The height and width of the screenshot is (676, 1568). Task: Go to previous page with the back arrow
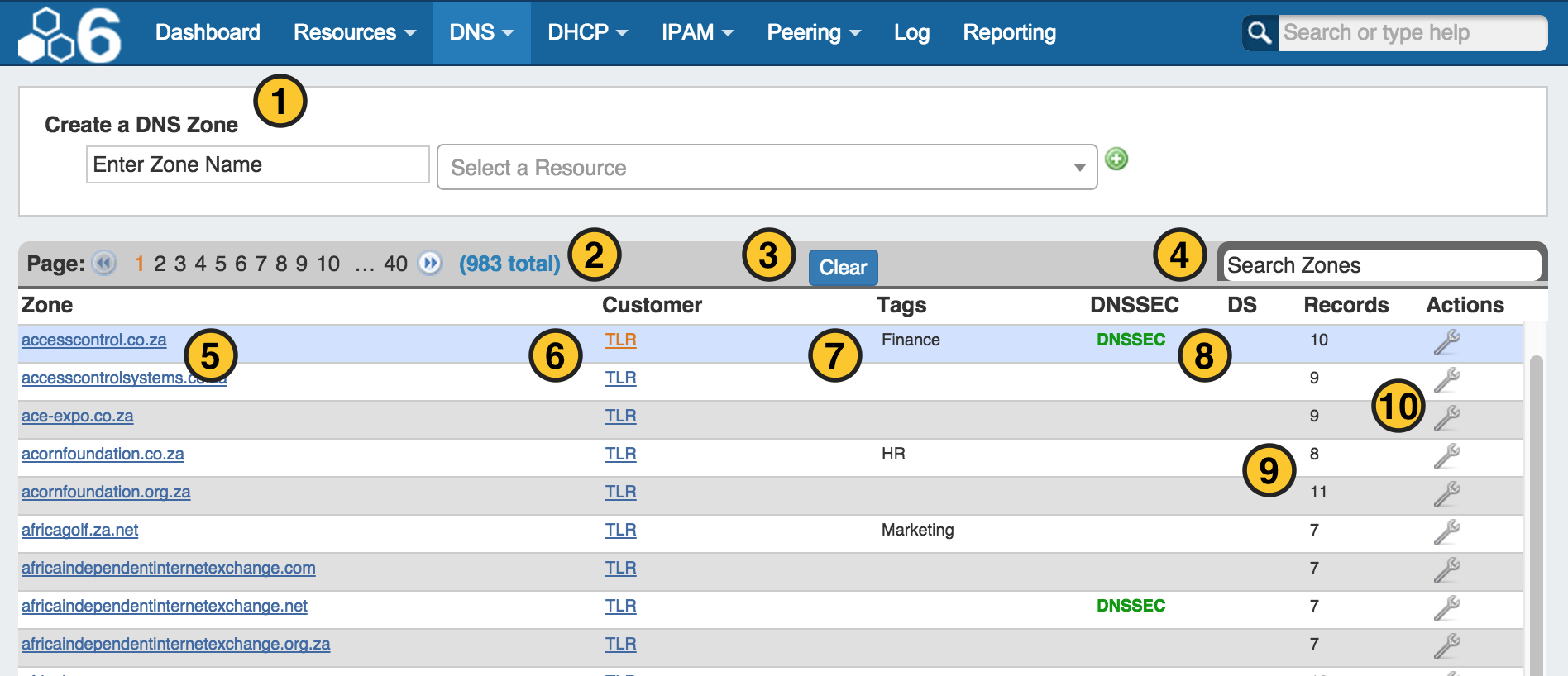(104, 264)
